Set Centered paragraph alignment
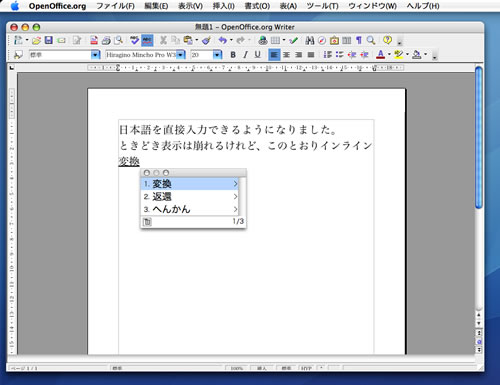This screenshot has height=385, width=500. (x=286, y=55)
